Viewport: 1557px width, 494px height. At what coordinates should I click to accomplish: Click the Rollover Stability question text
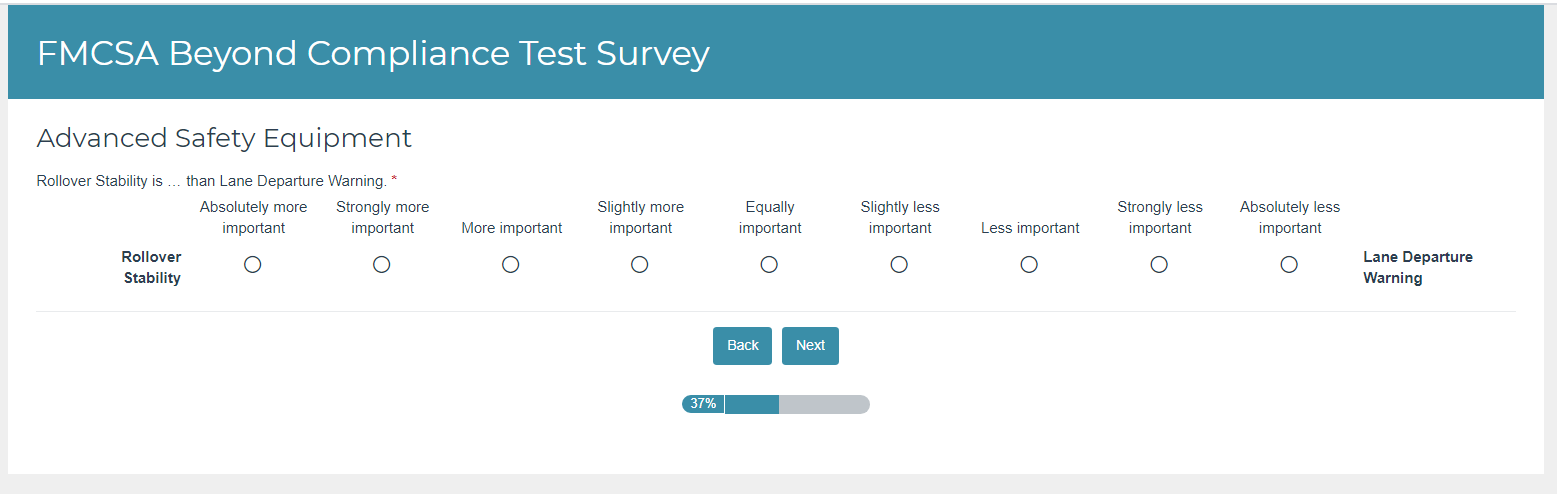211,181
